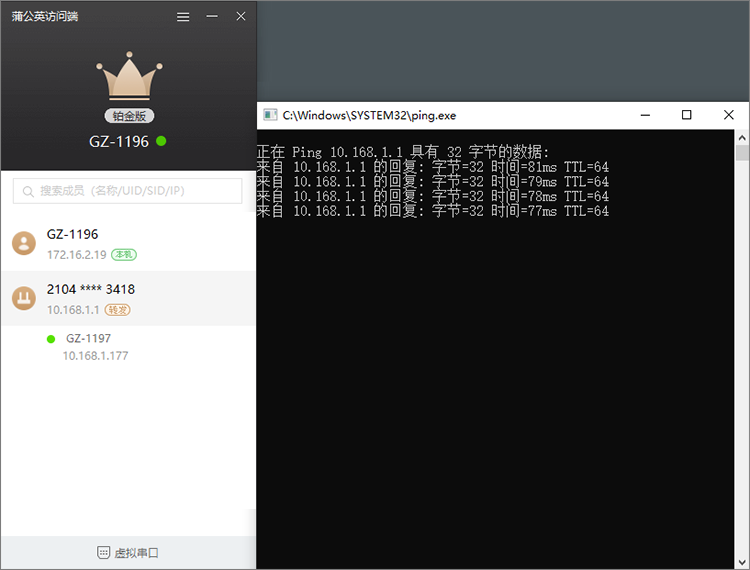Expand the 2104 **** 3418 router group
750x570 pixels.
coord(128,298)
